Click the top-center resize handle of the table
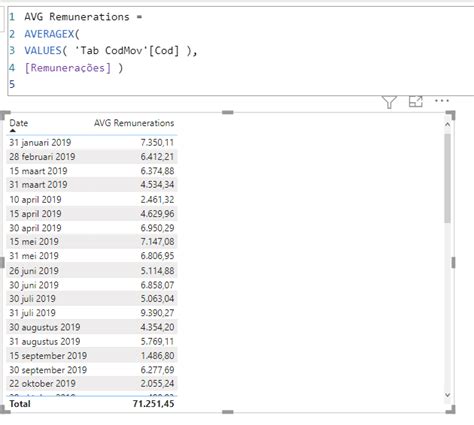Viewport: 474px width, 425px height. [228, 112]
